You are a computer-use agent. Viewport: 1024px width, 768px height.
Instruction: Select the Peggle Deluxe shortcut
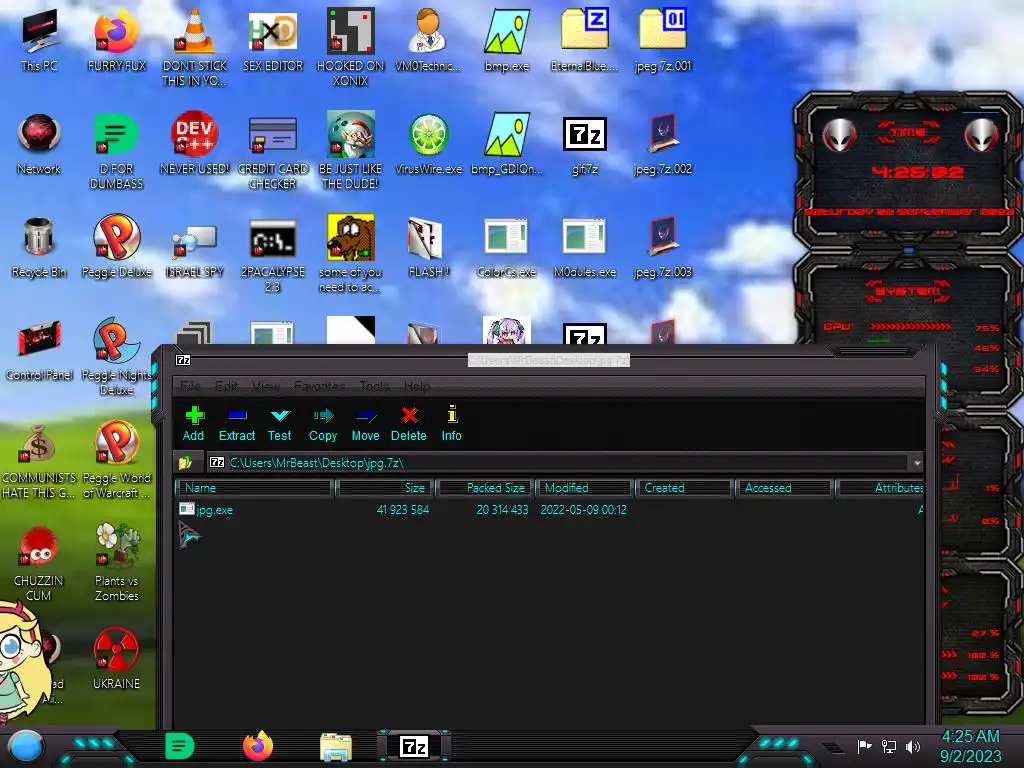point(116,247)
